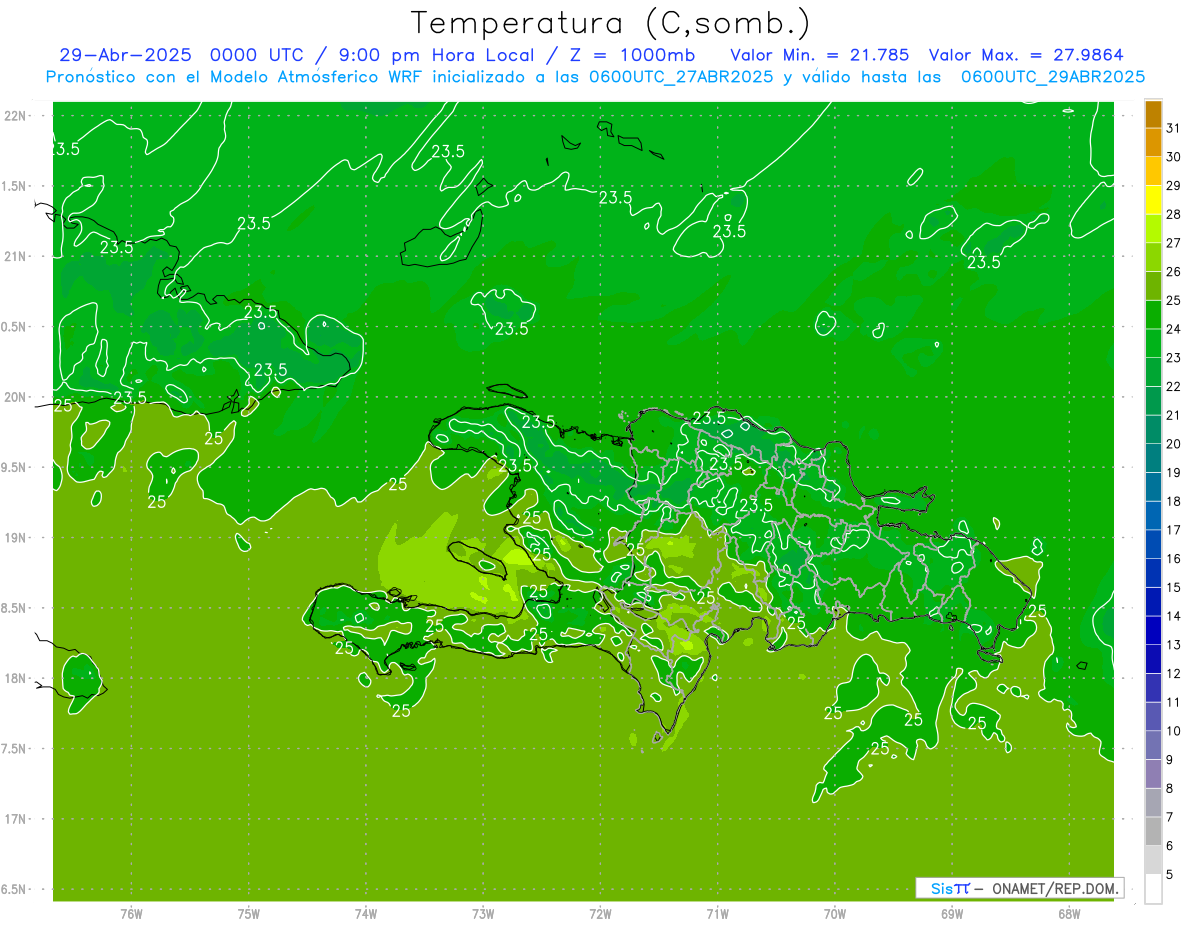Click the "19N" latitude axis label
The image size is (1200, 927).
(17, 538)
